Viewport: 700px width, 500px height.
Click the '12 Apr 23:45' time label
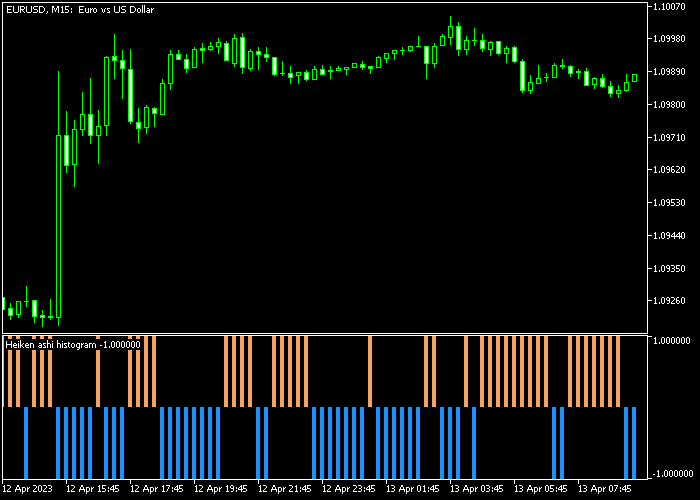click(x=349, y=488)
